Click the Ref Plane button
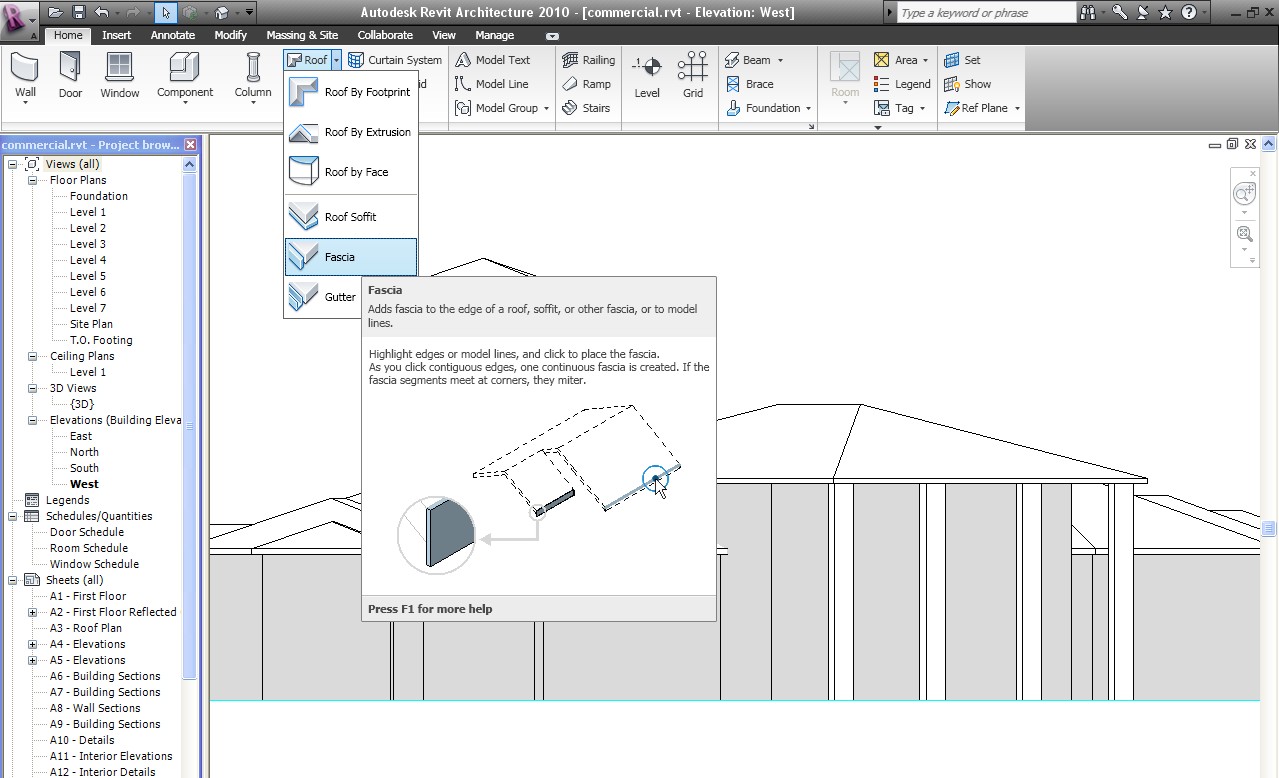1279x778 pixels. pyautogui.click(x=975, y=108)
